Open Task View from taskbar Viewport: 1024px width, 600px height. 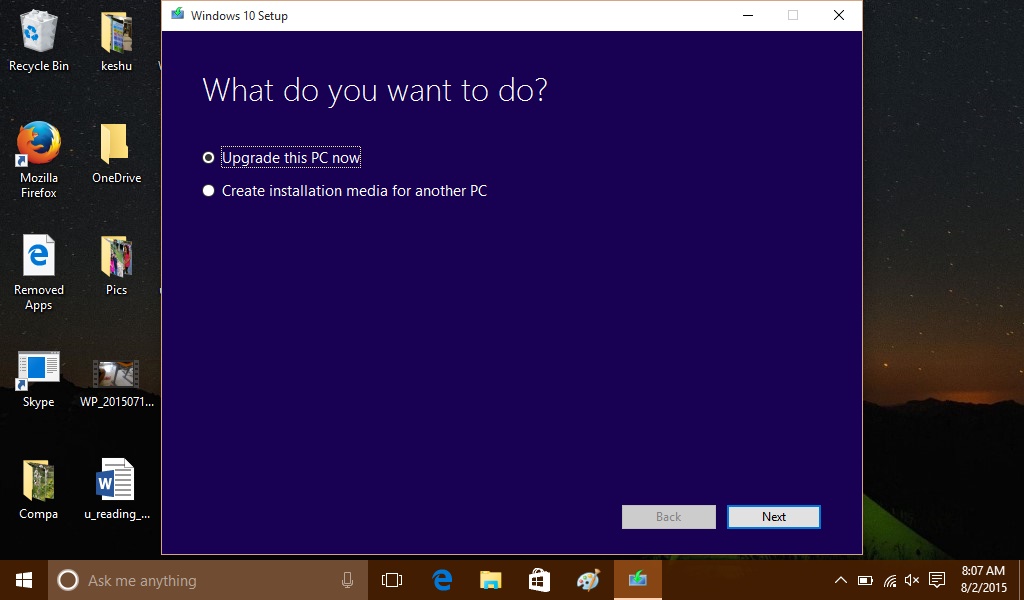[392, 580]
